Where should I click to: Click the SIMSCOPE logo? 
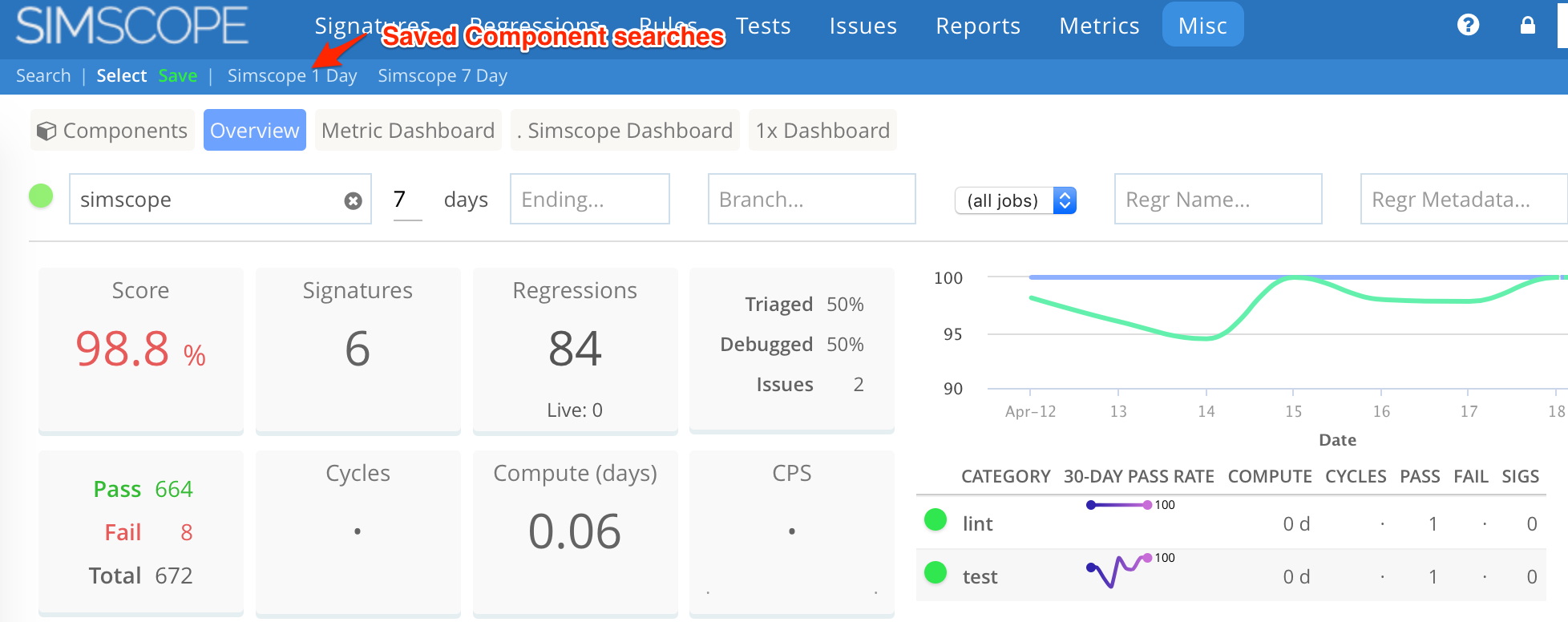click(132, 25)
